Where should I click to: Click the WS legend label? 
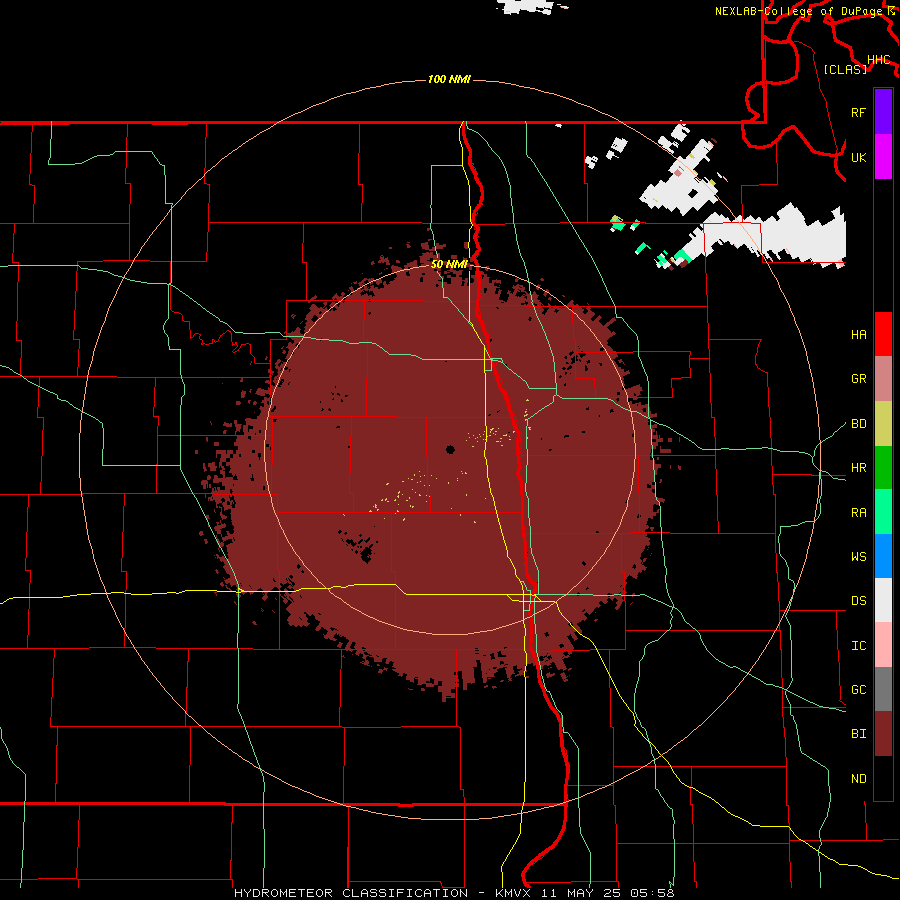858,557
